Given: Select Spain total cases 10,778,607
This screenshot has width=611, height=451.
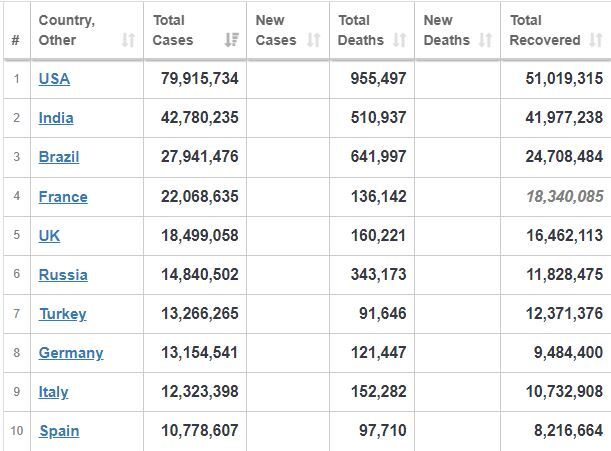Looking at the screenshot, I should tap(200, 430).
